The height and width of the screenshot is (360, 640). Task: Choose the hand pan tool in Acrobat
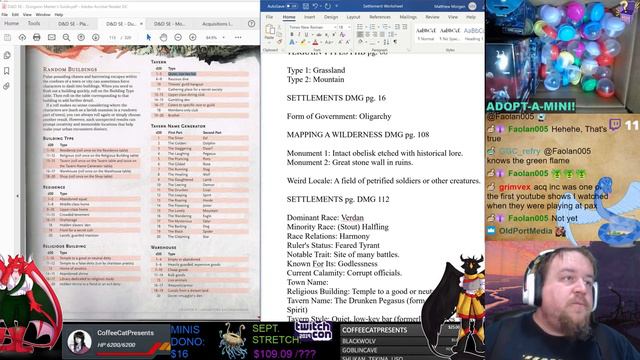pyautogui.click(x=163, y=37)
